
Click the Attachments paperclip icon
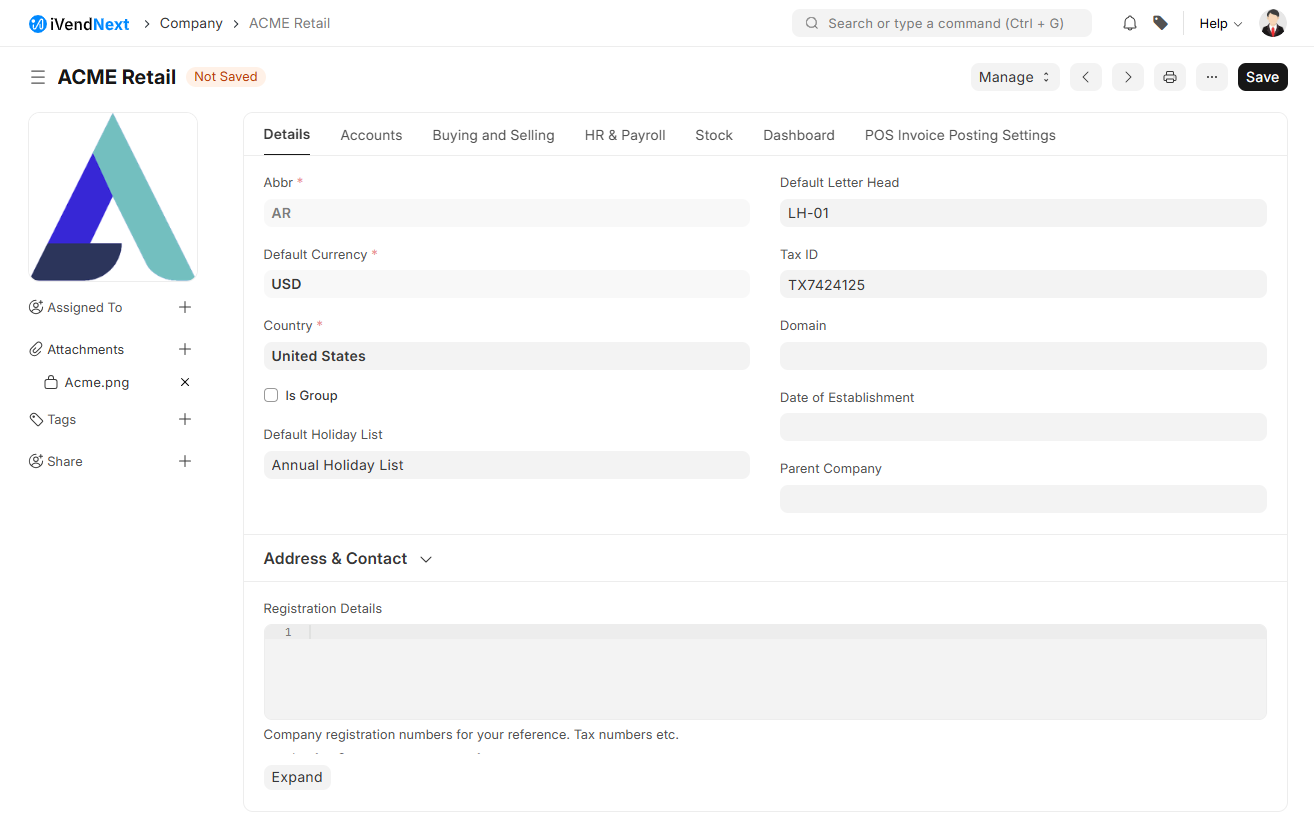point(37,349)
